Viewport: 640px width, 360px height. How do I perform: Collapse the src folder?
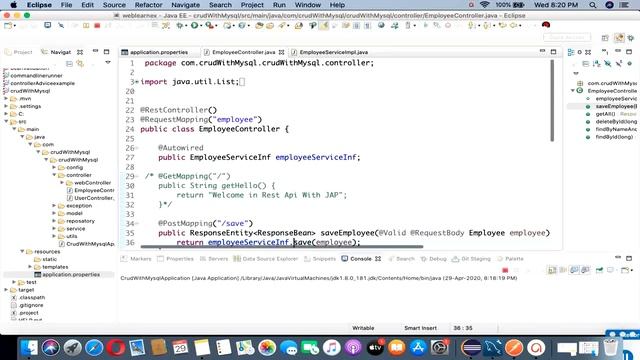tap(6, 121)
